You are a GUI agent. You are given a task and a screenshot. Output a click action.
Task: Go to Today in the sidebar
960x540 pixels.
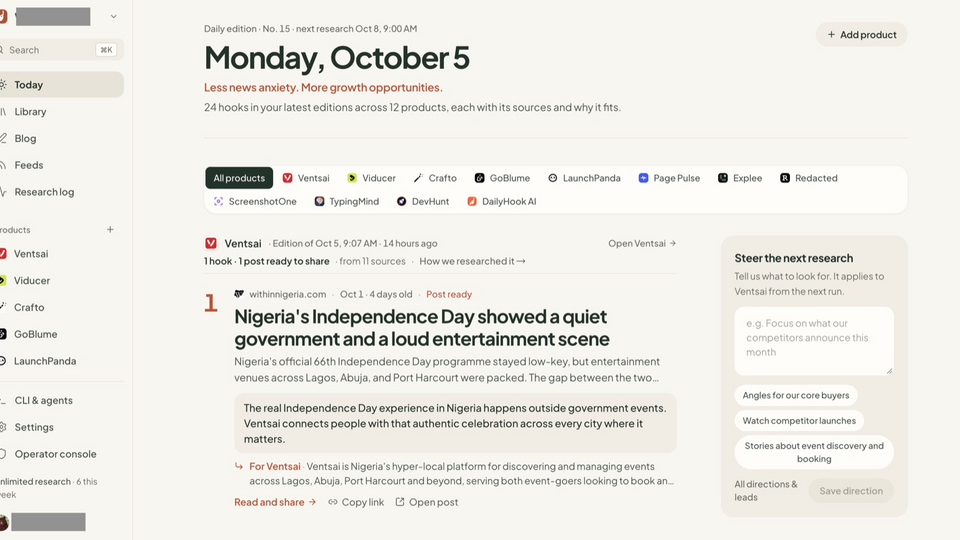[60, 84]
